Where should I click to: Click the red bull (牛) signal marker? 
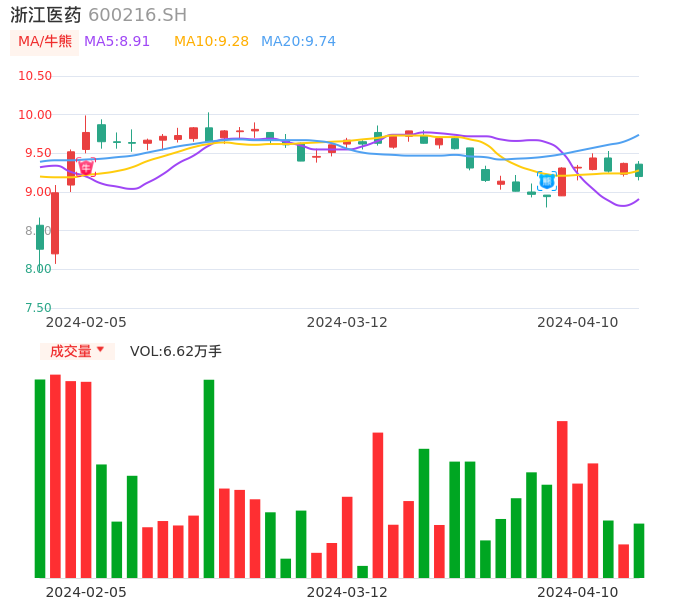[x=86, y=168]
